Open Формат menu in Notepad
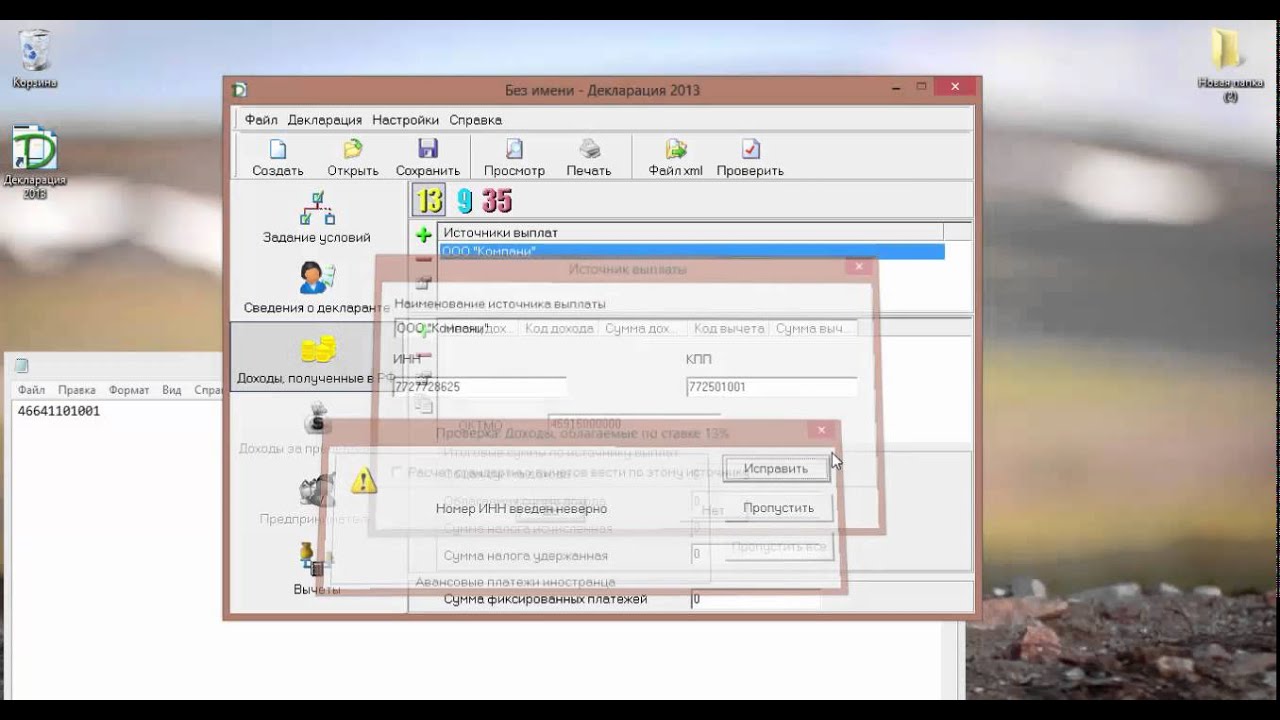The width and height of the screenshot is (1280, 720). point(129,390)
